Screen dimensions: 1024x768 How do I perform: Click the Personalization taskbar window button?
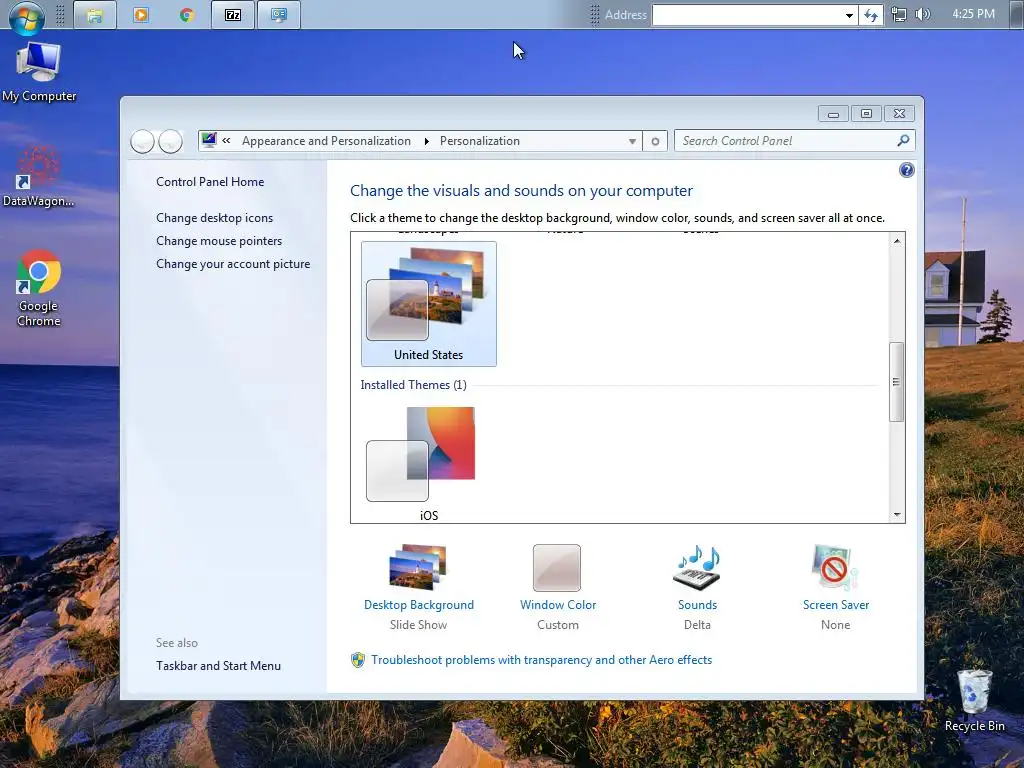(x=279, y=15)
